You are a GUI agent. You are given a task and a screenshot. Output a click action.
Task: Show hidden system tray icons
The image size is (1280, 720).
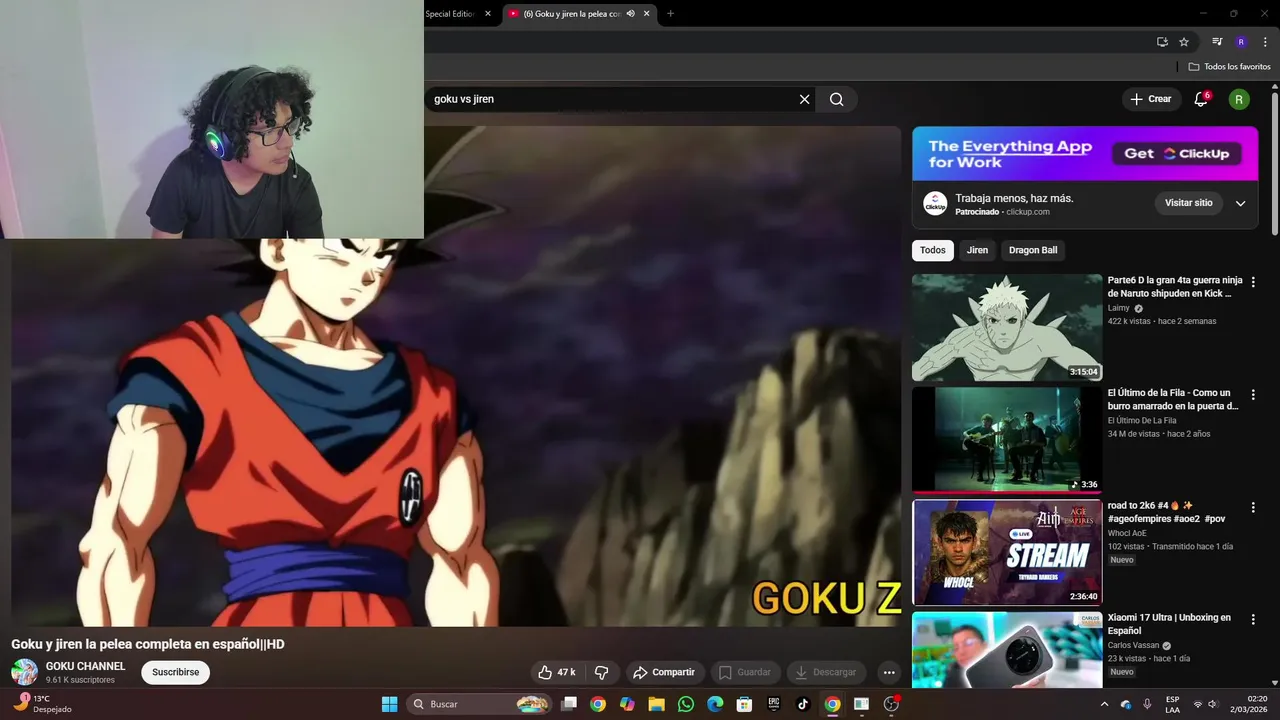coord(1104,704)
